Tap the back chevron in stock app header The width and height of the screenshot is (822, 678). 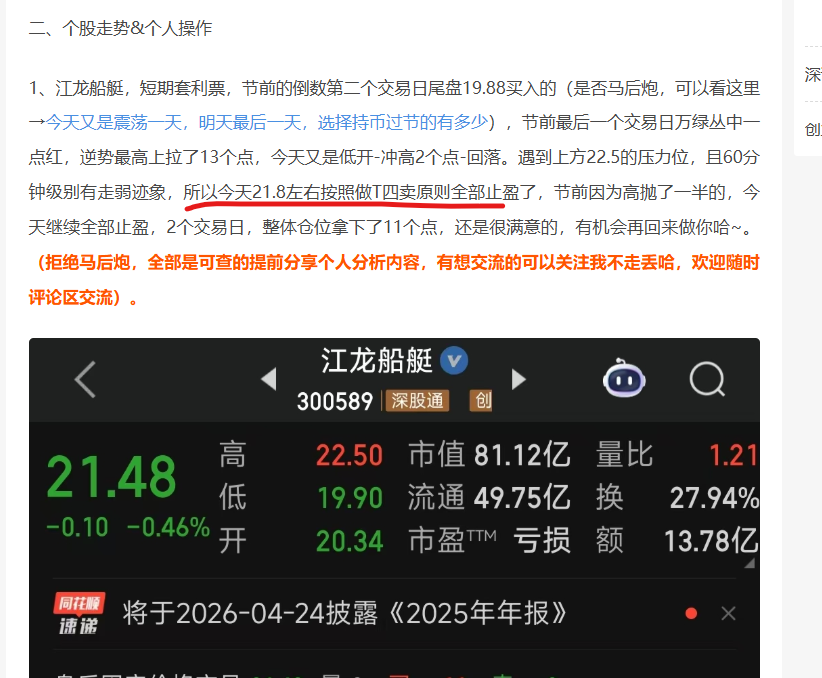[85, 379]
